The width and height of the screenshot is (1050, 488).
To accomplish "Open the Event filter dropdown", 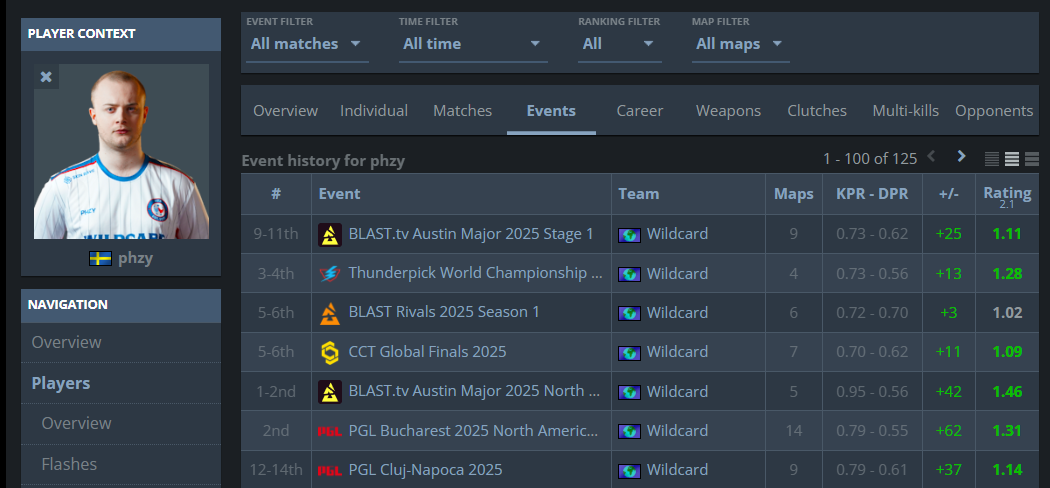I will pos(307,44).
